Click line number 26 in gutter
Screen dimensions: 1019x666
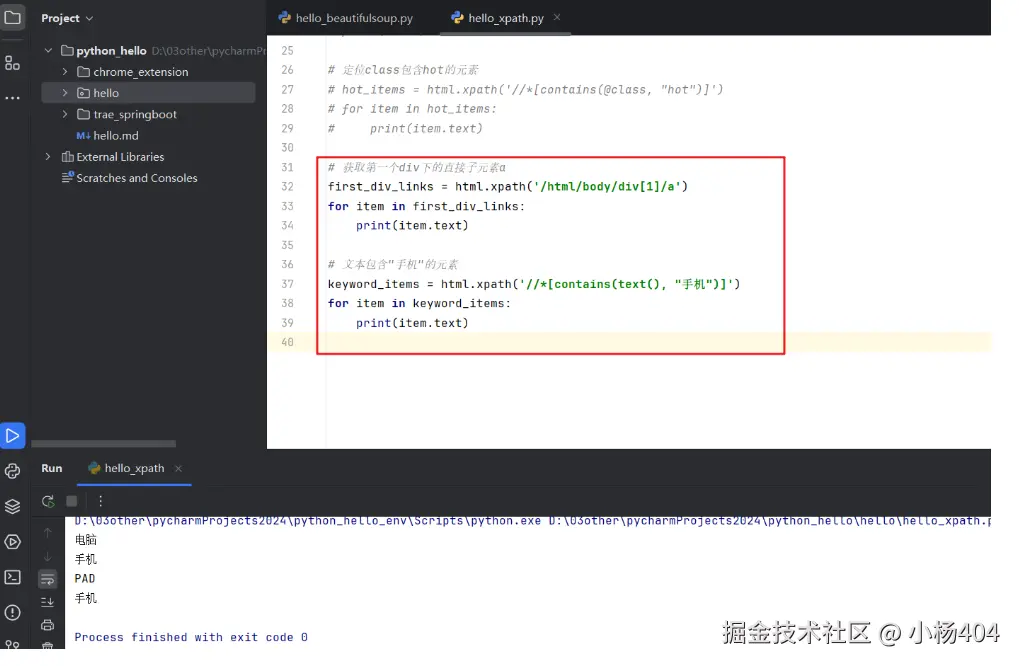click(x=287, y=70)
